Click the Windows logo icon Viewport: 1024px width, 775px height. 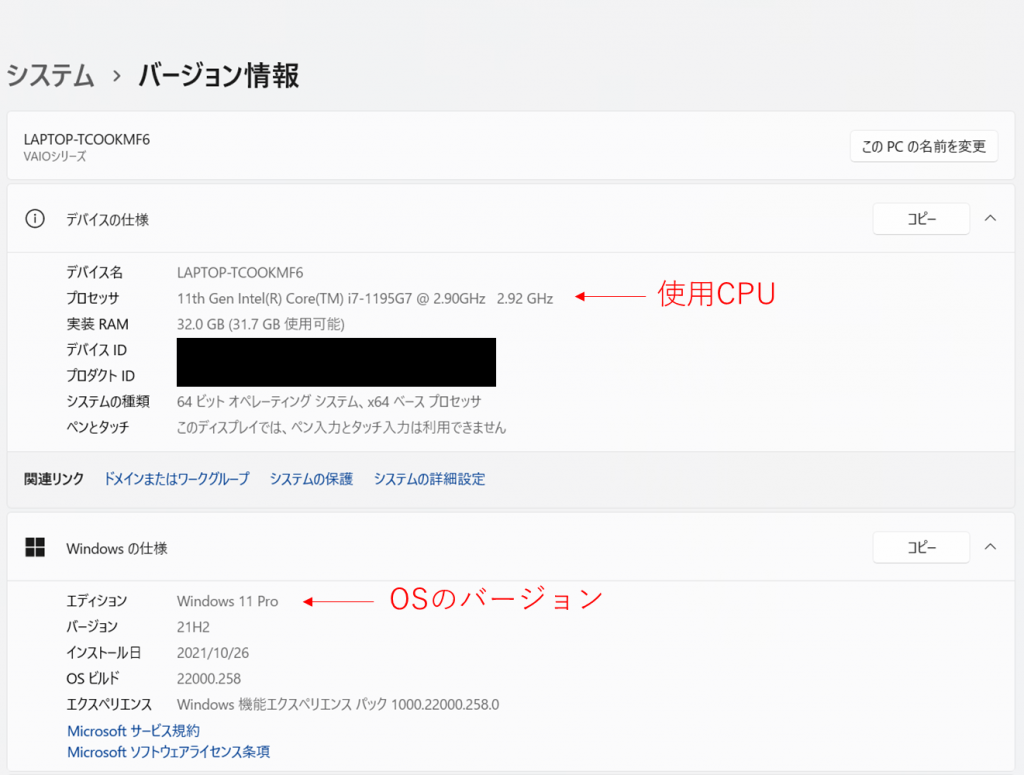[35, 548]
